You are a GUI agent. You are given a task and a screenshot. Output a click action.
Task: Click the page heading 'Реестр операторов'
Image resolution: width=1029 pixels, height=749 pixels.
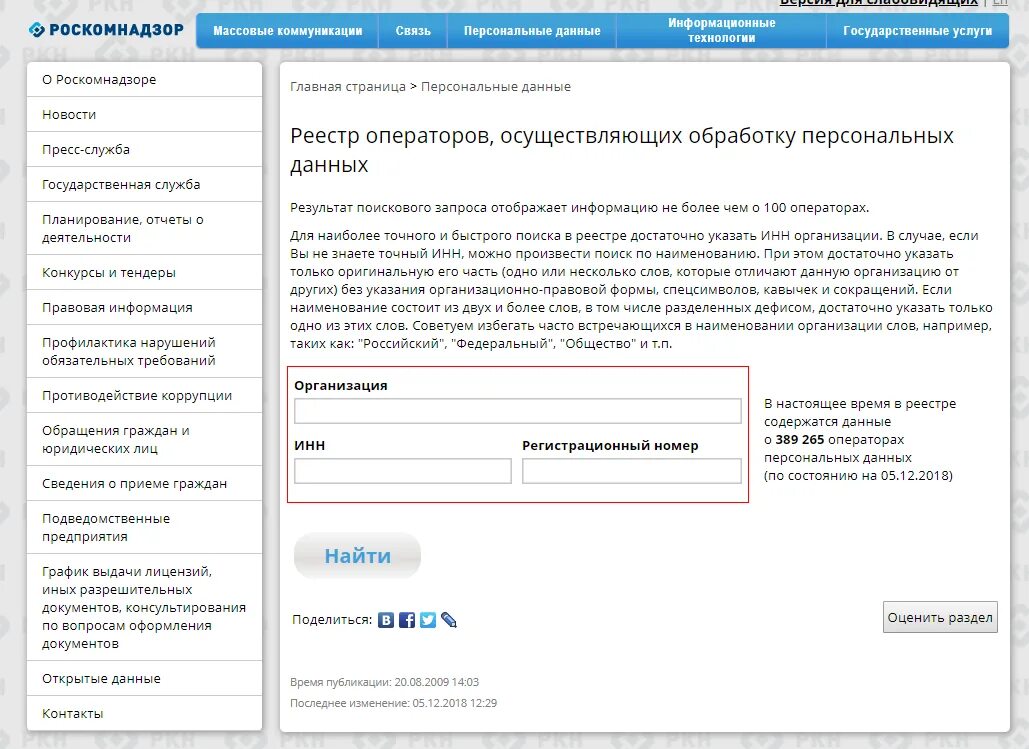coord(621,150)
